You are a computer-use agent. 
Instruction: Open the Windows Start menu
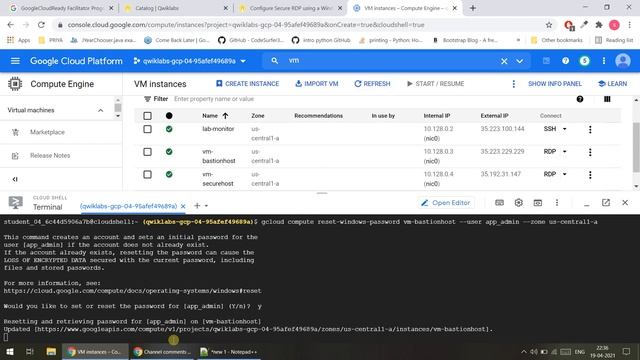[x=9, y=351]
